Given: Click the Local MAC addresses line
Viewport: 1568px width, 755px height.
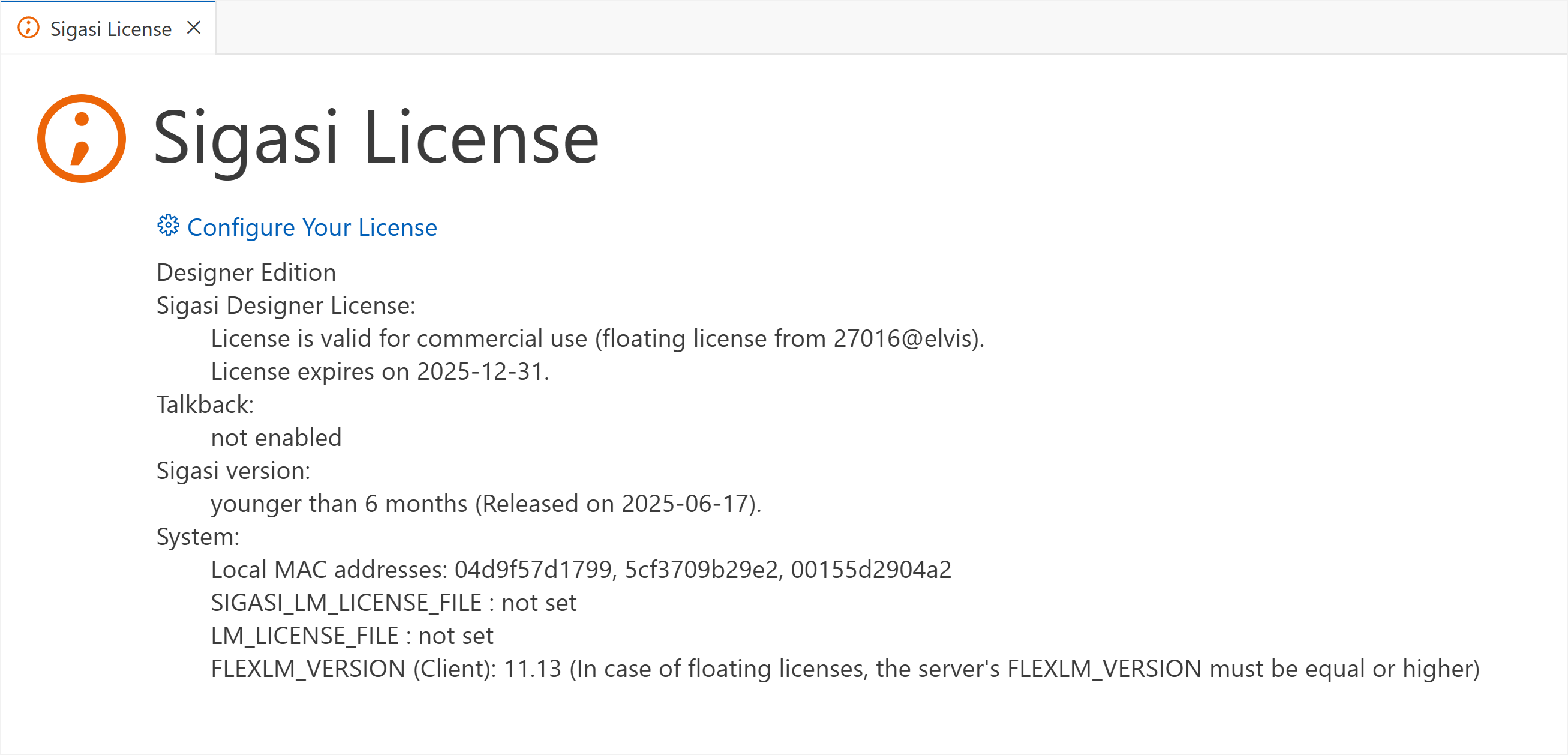Looking at the screenshot, I should click(581, 570).
